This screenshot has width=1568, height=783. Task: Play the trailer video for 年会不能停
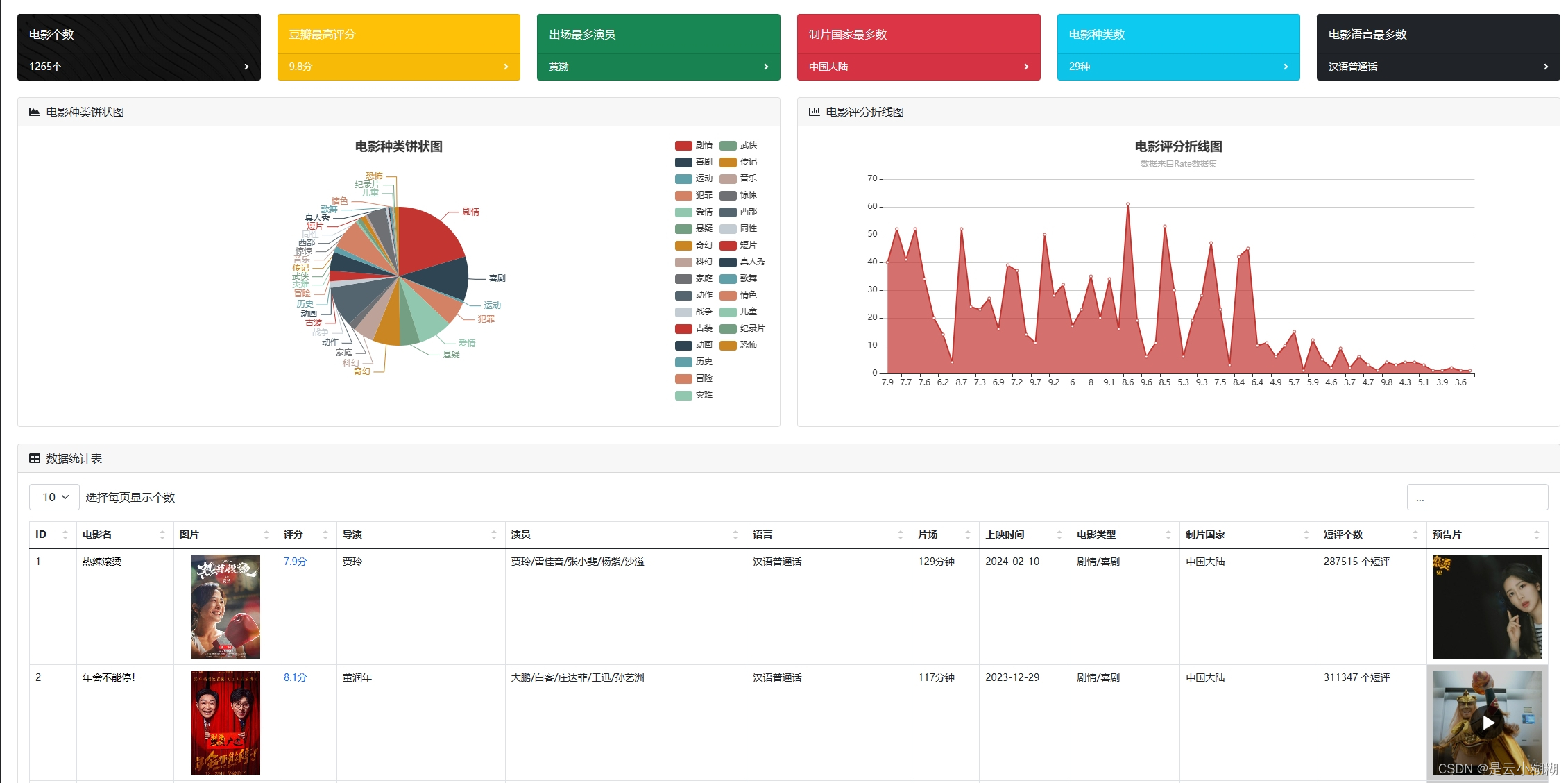point(1487,723)
